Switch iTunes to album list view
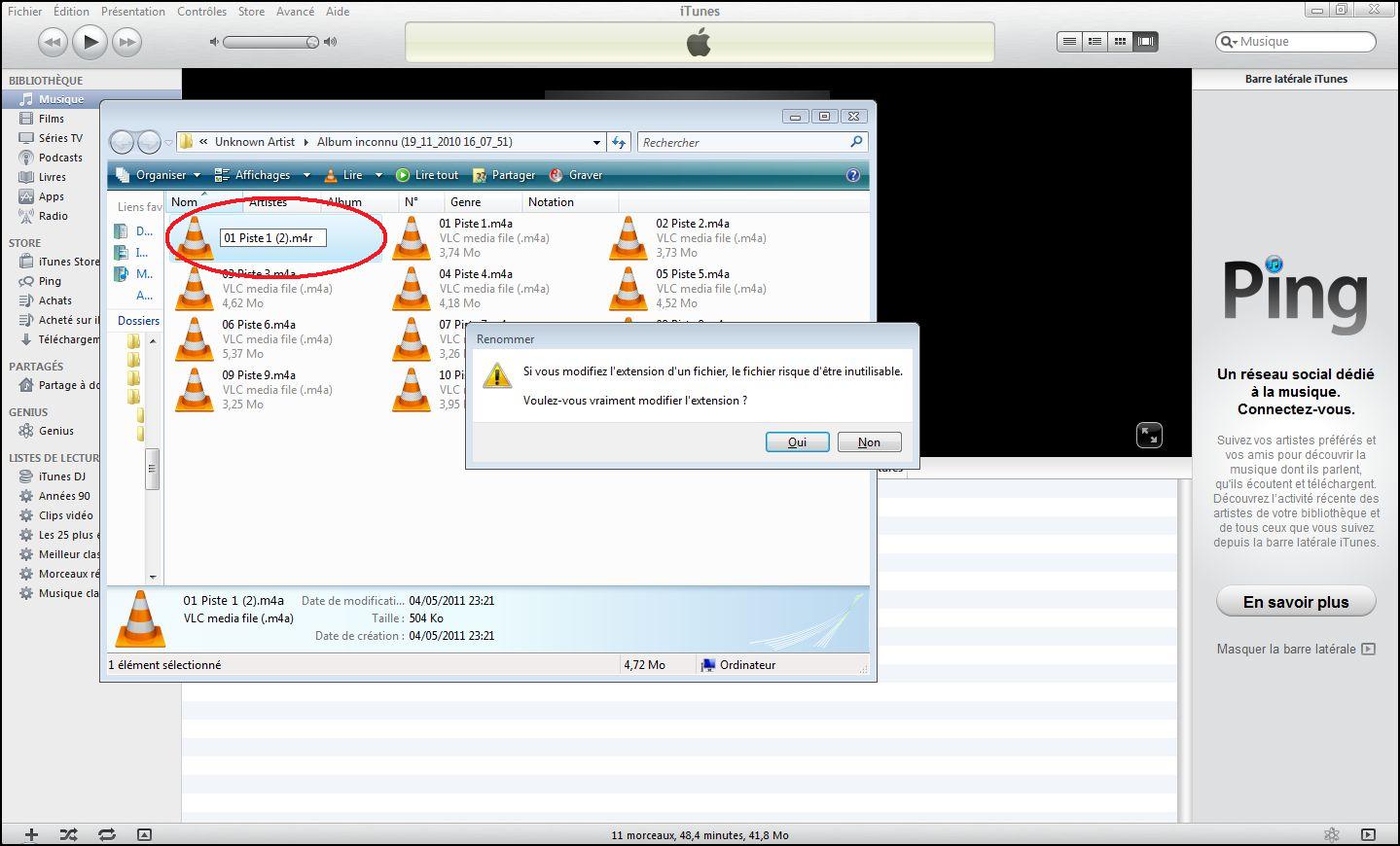Image resolution: width=1400 pixels, height=846 pixels. (x=1095, y=42)
